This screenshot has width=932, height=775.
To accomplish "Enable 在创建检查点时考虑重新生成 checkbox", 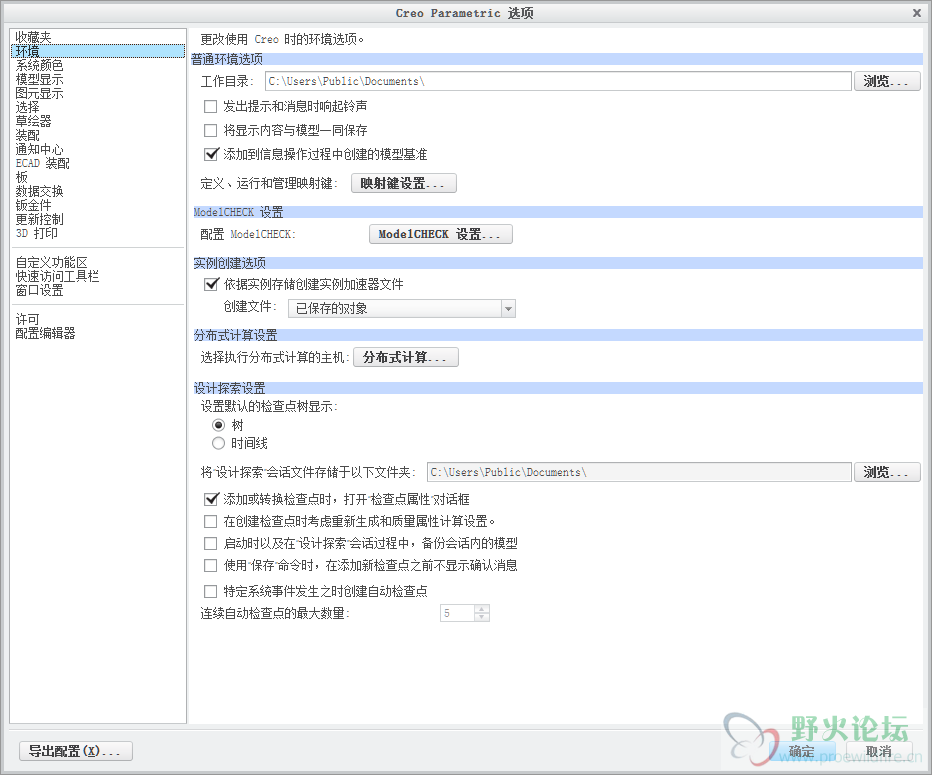I will tap(210, 521).
